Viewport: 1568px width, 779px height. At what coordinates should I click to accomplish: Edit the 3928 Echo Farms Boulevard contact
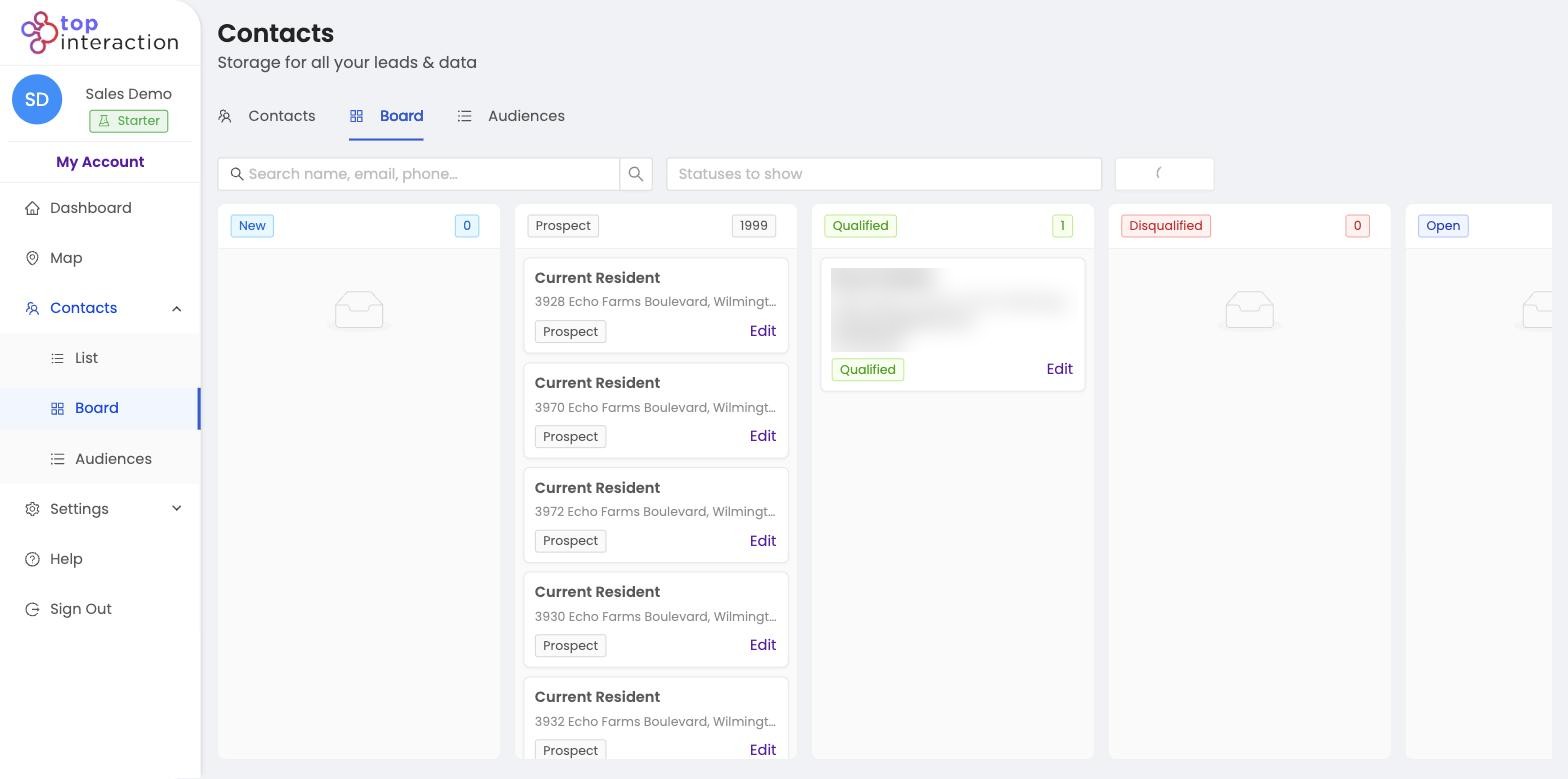(x=763, y=331)
